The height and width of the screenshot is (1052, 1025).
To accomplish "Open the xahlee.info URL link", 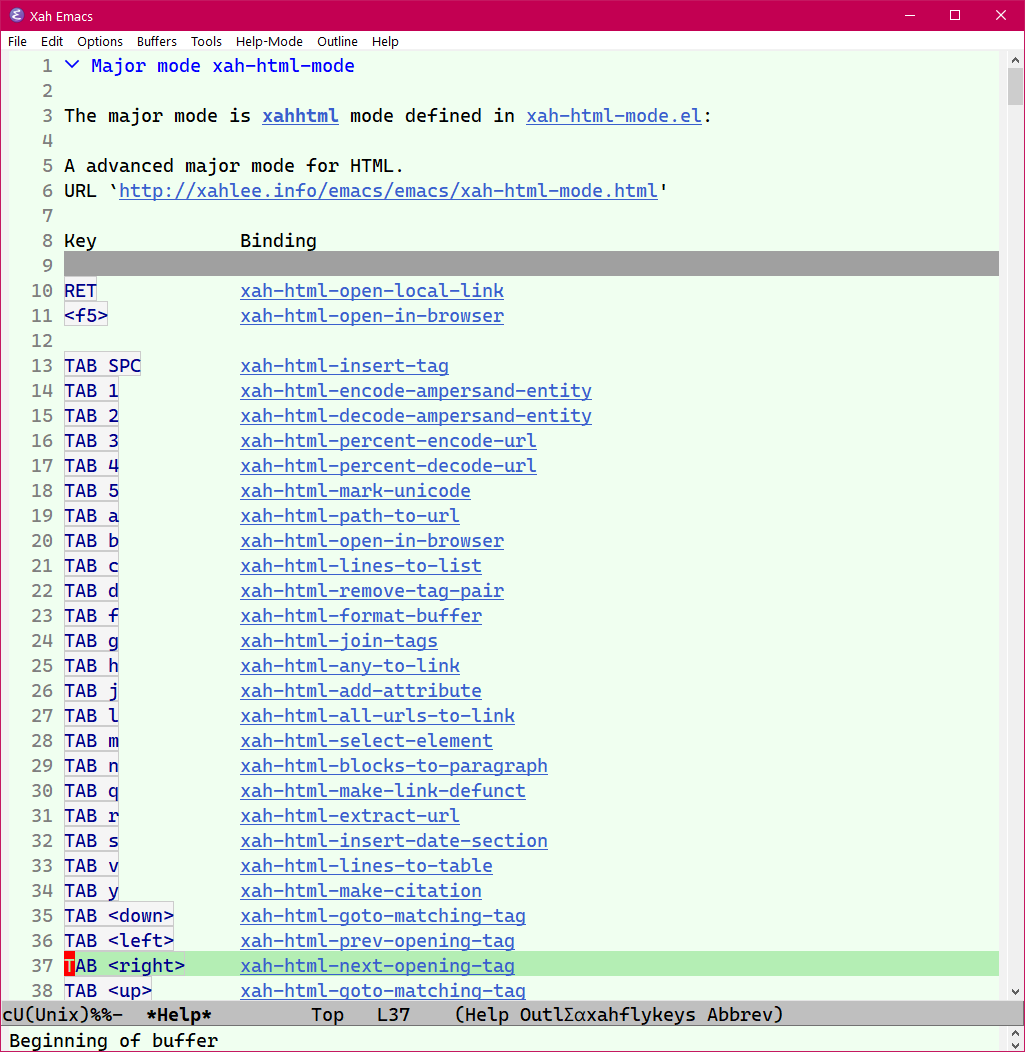I will coord(388,191).
